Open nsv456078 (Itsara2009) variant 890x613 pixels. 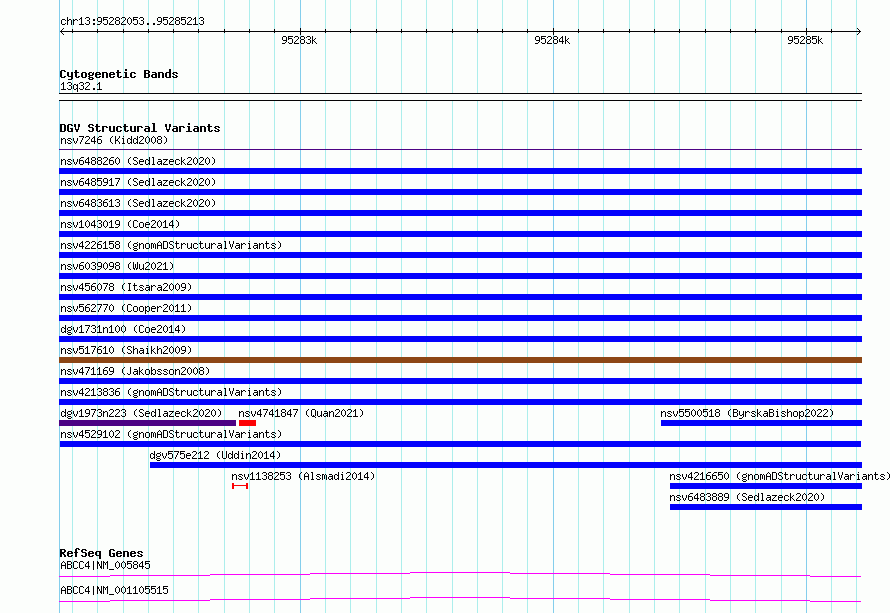pos(126,287)
